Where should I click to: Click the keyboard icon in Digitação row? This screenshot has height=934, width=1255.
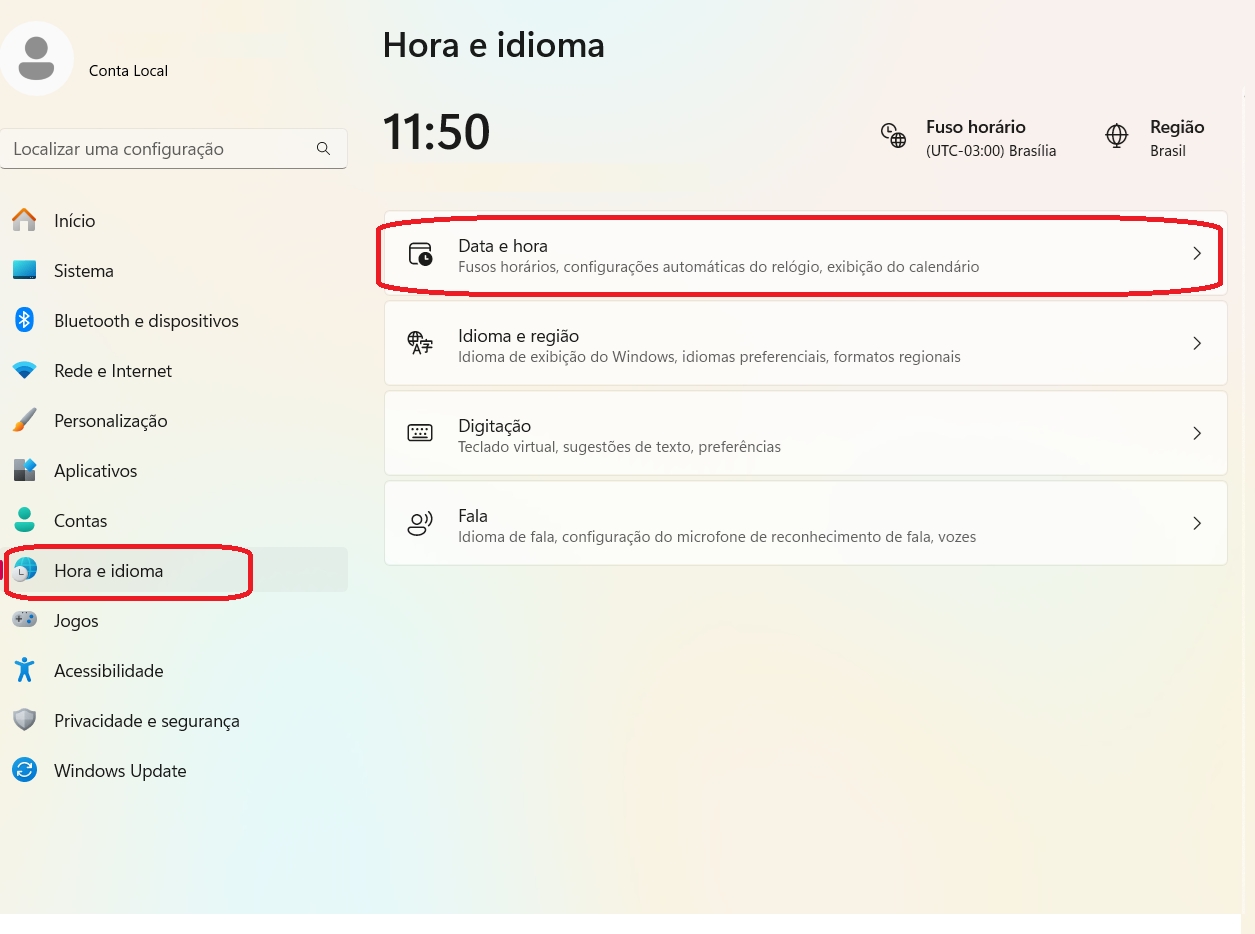point(420,433)
